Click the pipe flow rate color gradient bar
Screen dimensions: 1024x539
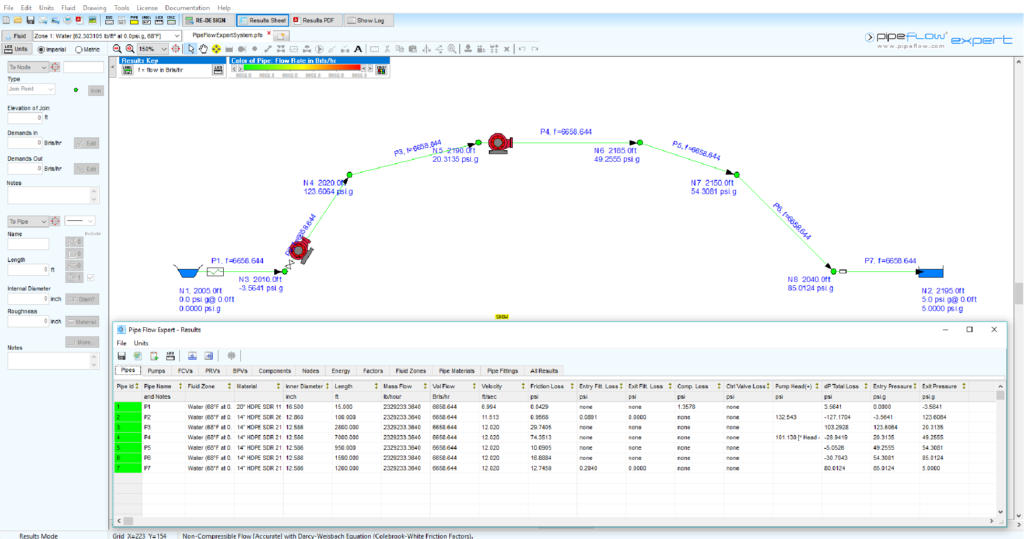[302, 67]
